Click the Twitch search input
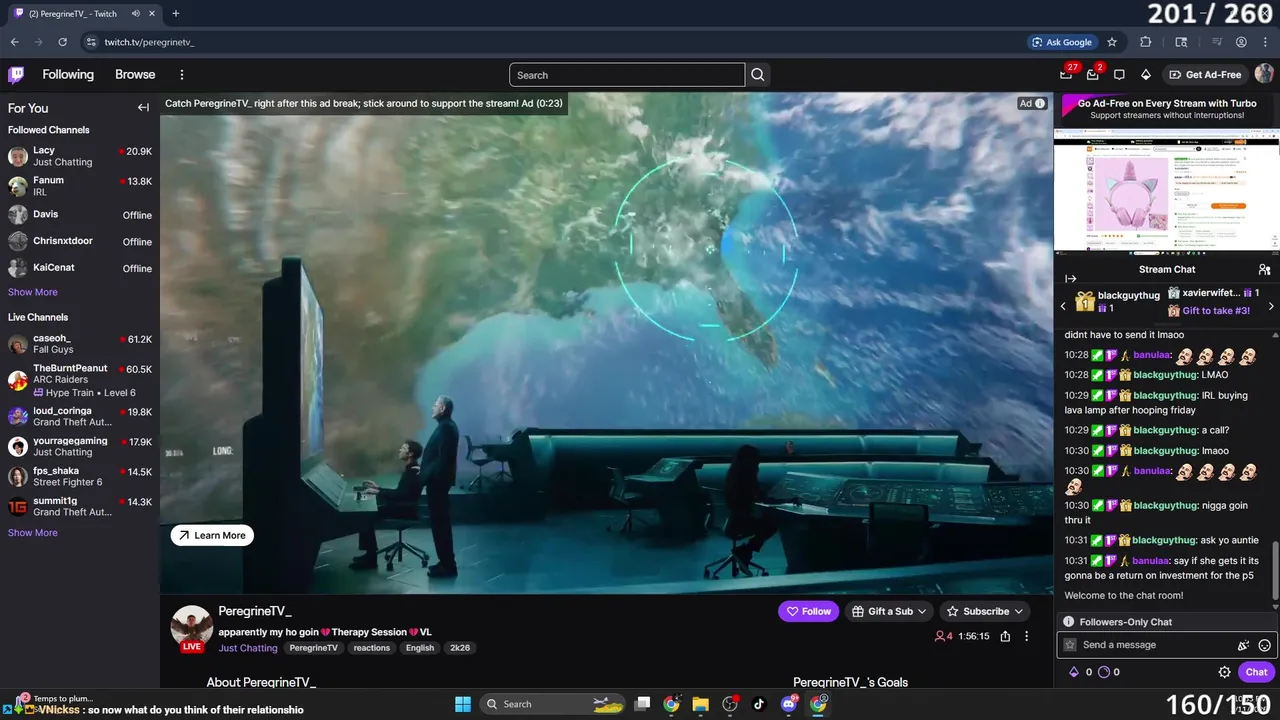 coord(627,75)
